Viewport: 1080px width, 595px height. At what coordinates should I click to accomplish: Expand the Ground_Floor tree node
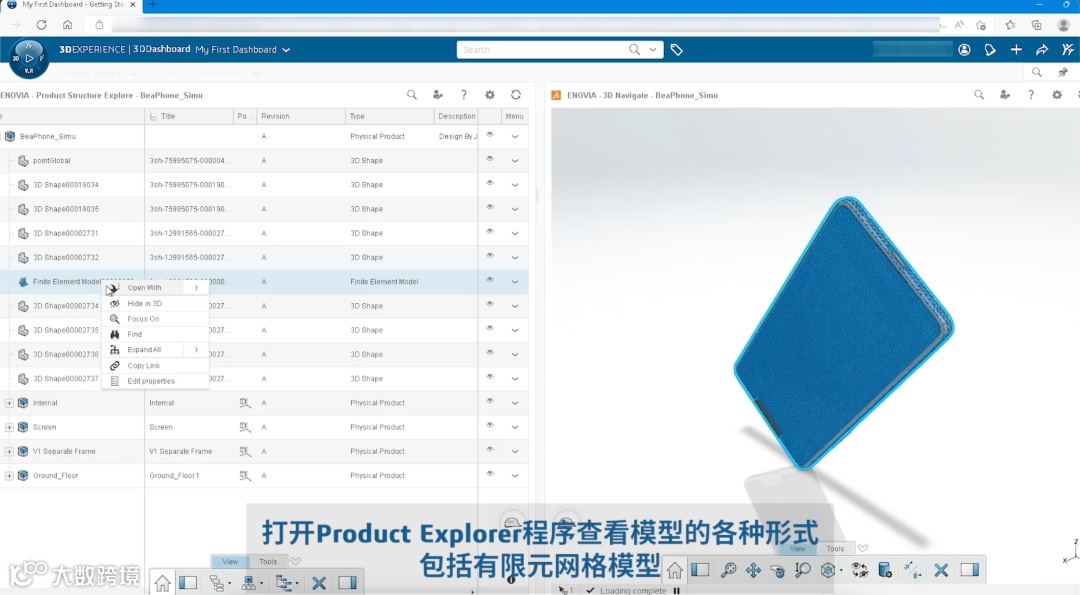(9, 475)
